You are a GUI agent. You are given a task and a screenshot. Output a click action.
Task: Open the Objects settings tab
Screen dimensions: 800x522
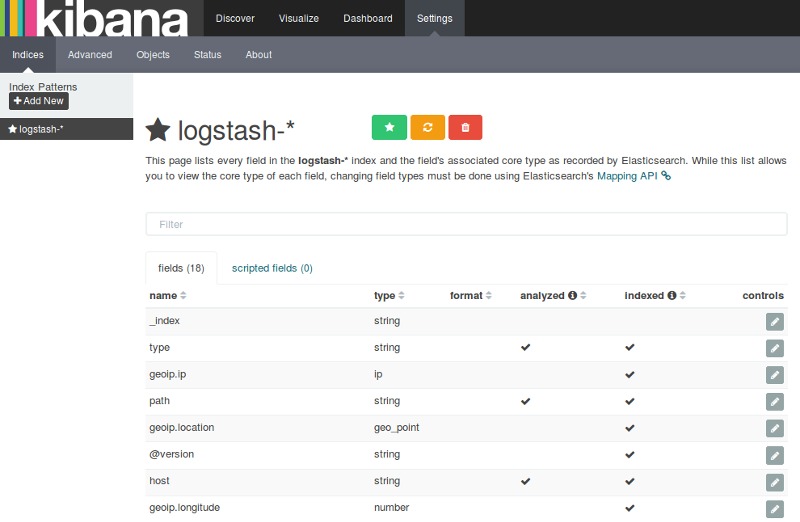point(153,55)
